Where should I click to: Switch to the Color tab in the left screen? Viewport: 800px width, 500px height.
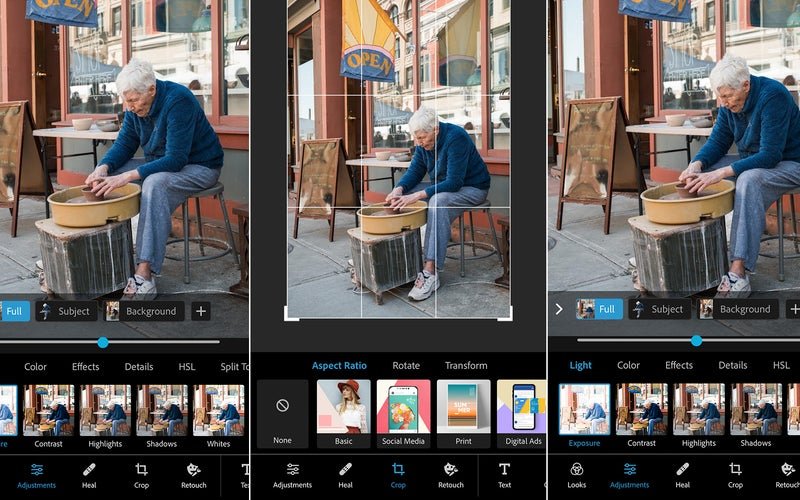(x=35, y=366)
